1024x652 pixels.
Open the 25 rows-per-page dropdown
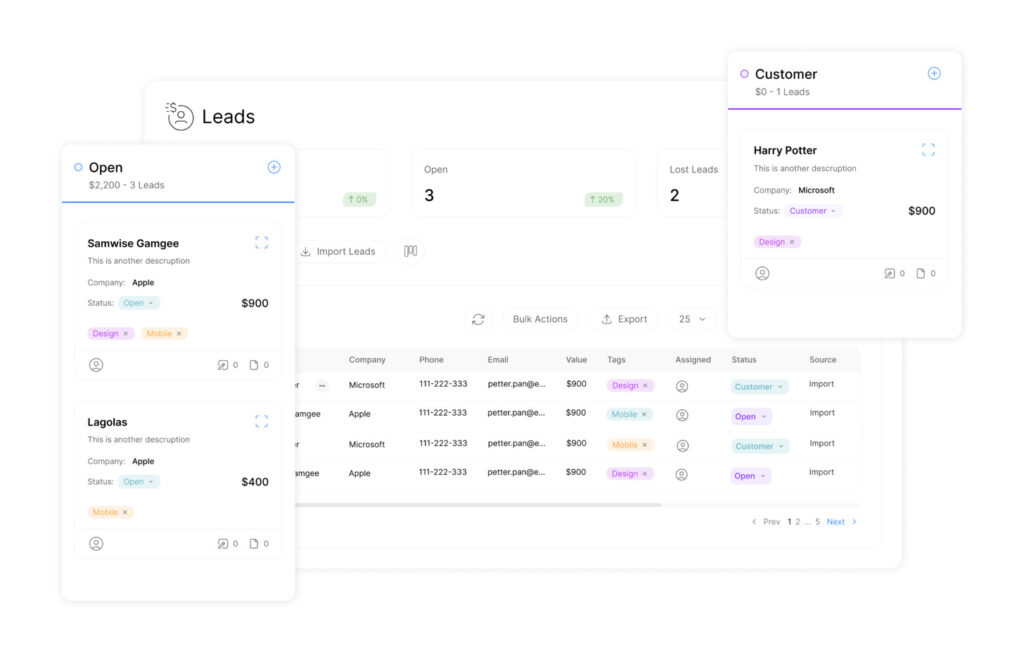tap(692, 319)
